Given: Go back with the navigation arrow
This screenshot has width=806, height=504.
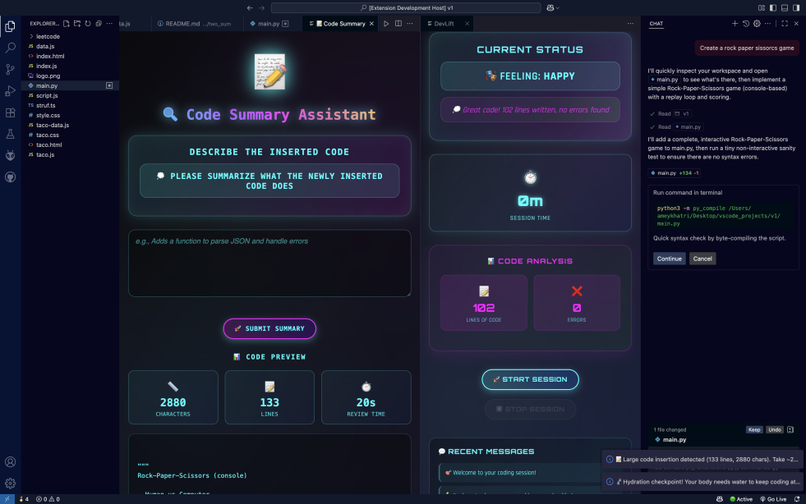Looking at the screenshot, I should (x=250, y=8).
